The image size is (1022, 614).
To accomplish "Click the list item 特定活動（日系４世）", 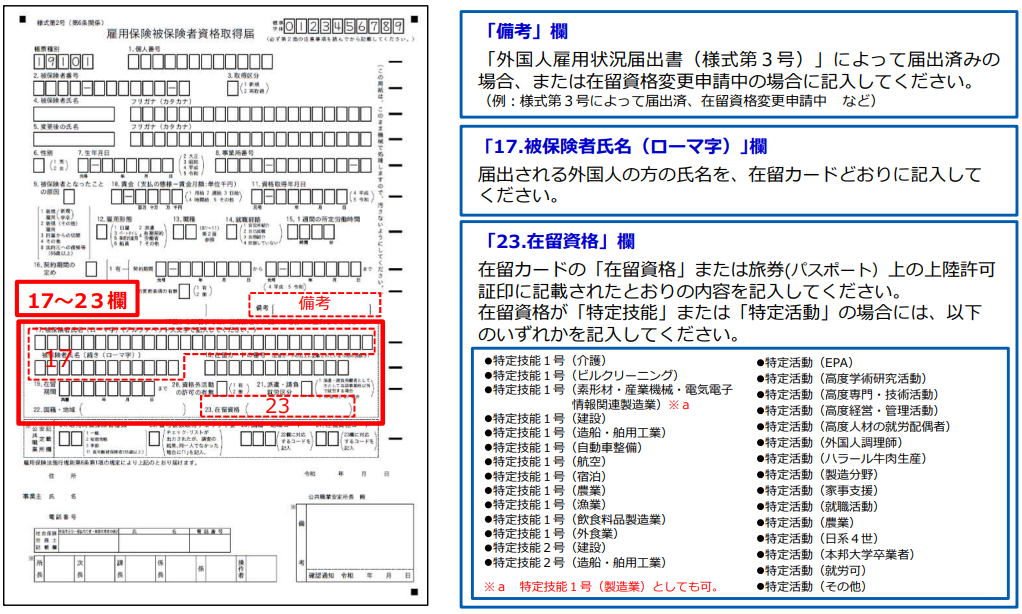I will (817, 538).
